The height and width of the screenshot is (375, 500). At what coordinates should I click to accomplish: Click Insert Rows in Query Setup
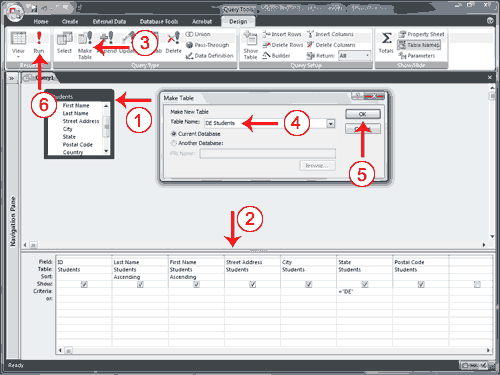(282, 34)
